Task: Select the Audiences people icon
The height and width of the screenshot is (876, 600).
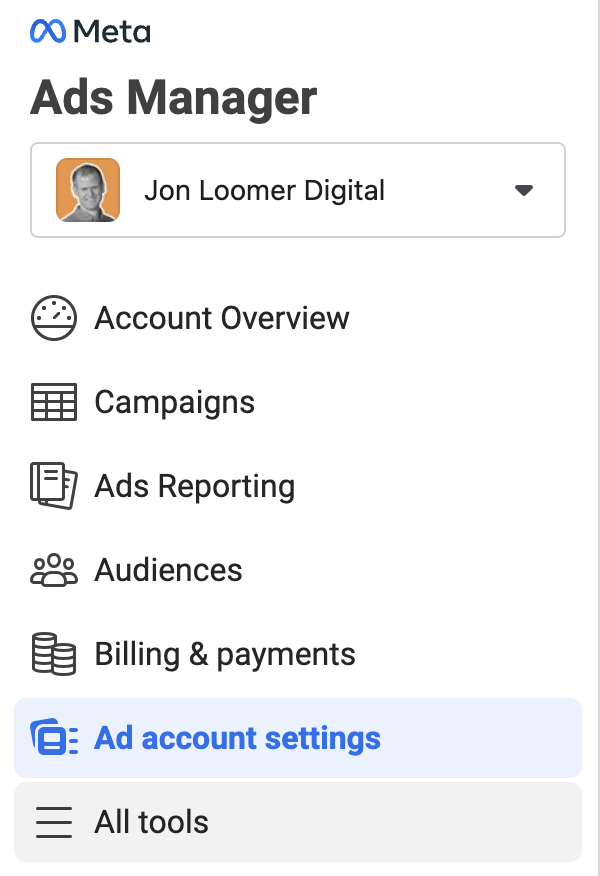Action: 54,570
